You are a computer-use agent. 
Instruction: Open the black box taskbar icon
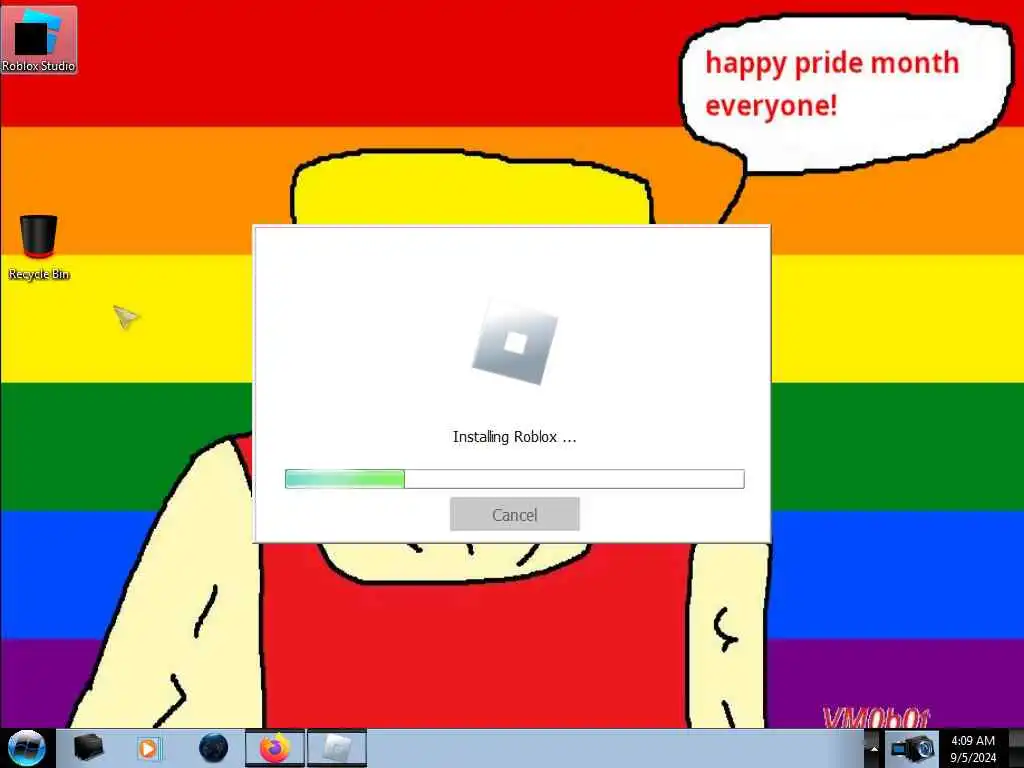pos(88,748)
